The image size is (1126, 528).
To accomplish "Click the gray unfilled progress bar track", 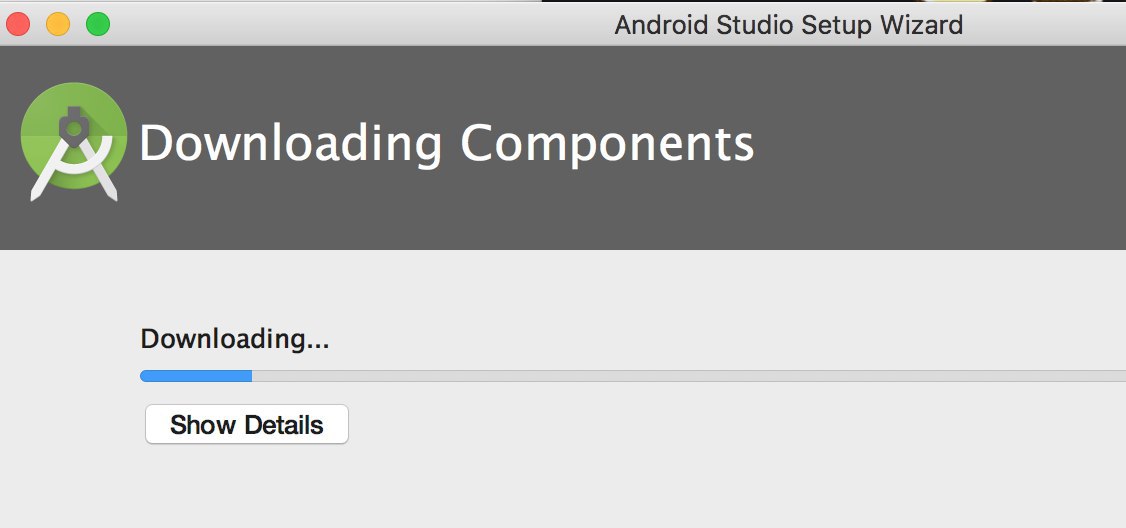I will point(680,376).
